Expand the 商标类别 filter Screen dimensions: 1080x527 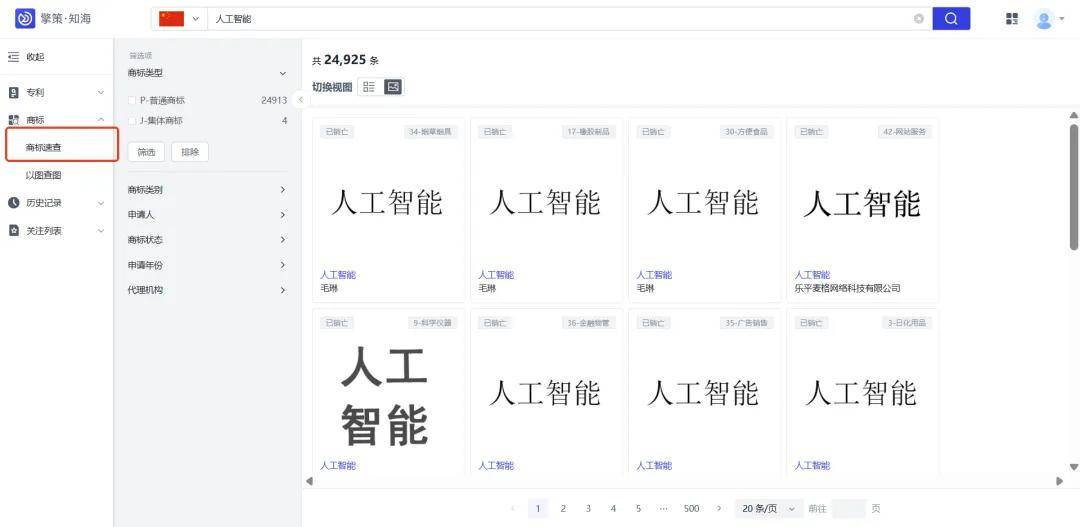point(282,189)
